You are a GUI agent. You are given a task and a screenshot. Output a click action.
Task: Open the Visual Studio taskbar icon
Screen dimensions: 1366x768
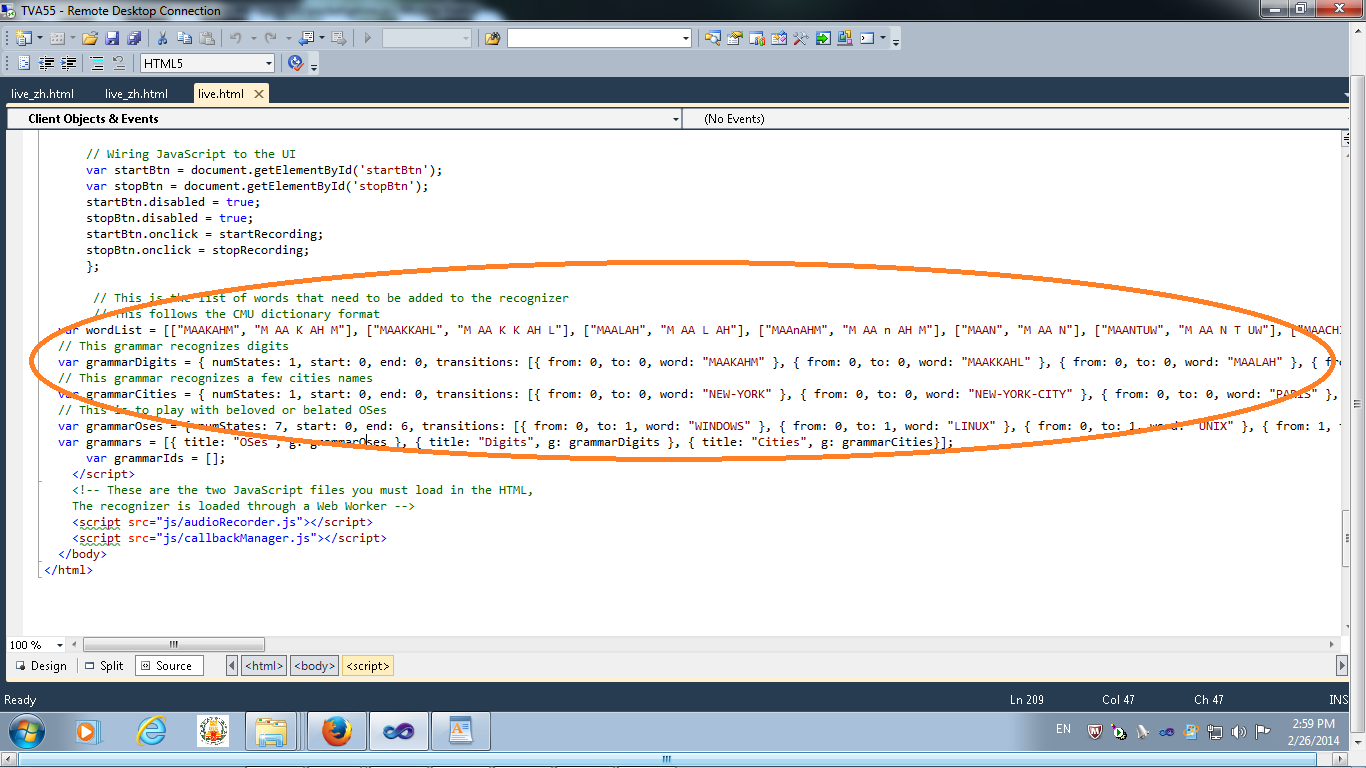coord(399,733)
